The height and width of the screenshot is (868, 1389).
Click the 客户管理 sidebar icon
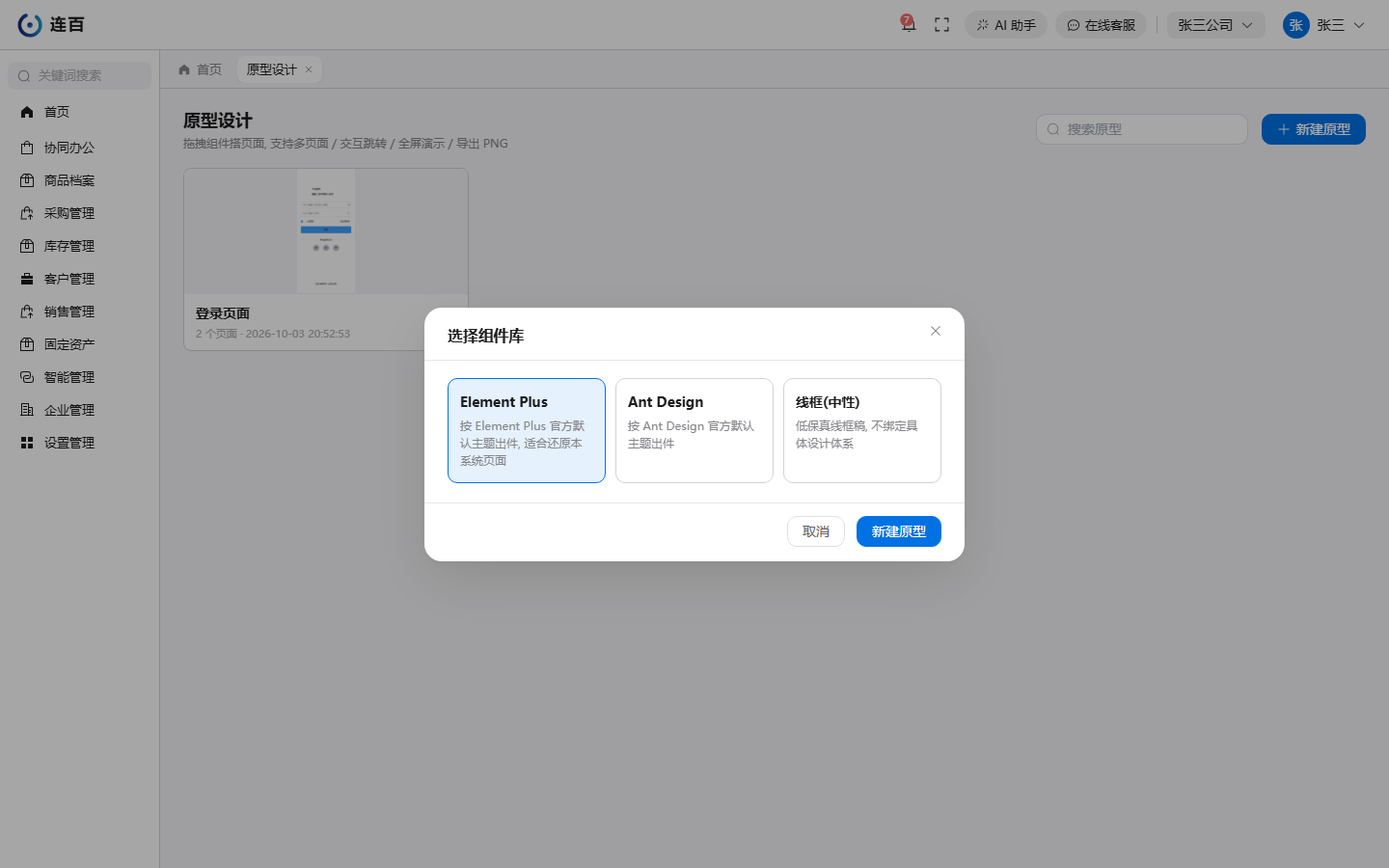tap(27, 279)
